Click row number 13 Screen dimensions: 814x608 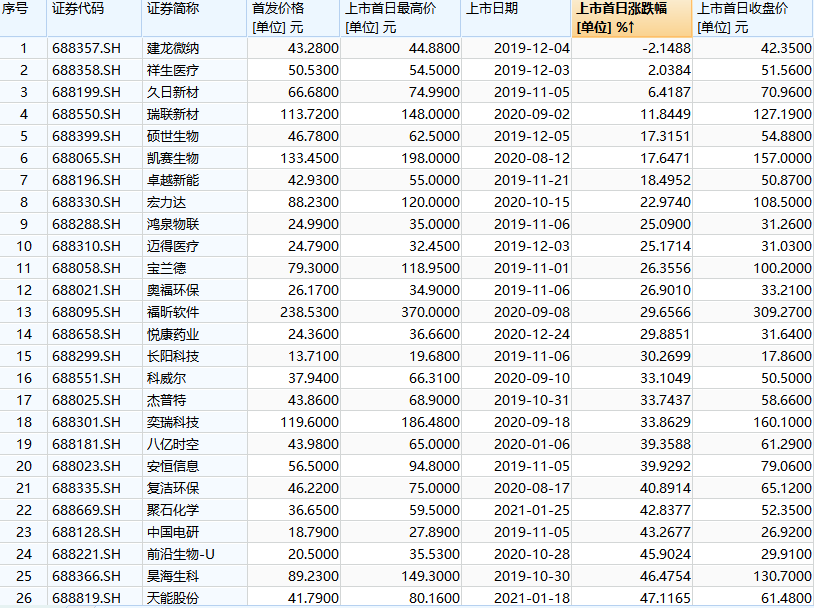pos(24,312)
